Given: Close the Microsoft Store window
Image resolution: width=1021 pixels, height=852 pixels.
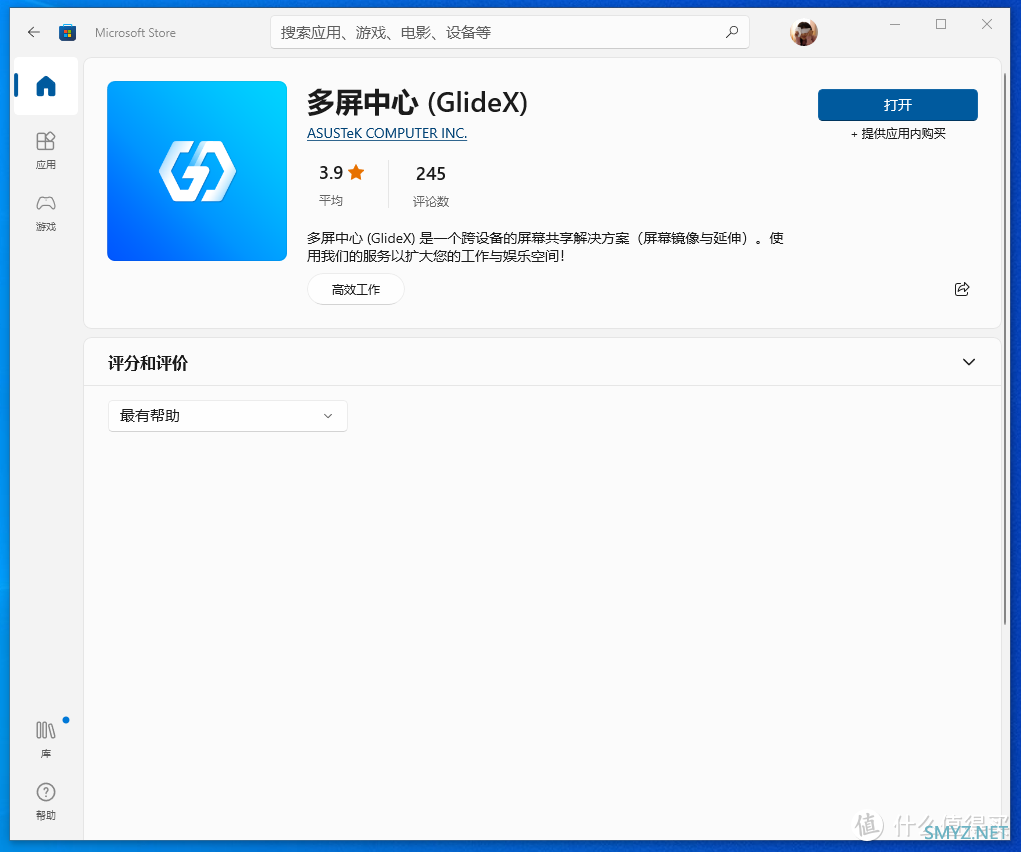Looking at the screenshot, I should [x=986, y=24].
